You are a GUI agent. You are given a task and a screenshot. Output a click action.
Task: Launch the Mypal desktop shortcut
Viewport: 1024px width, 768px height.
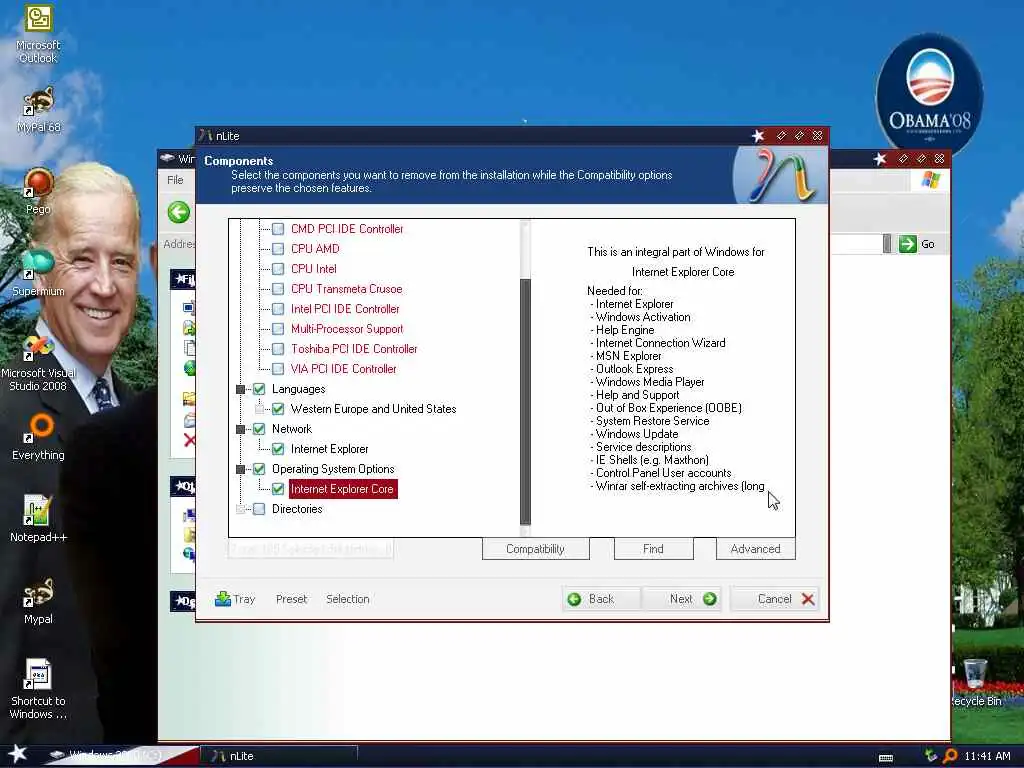38,600
